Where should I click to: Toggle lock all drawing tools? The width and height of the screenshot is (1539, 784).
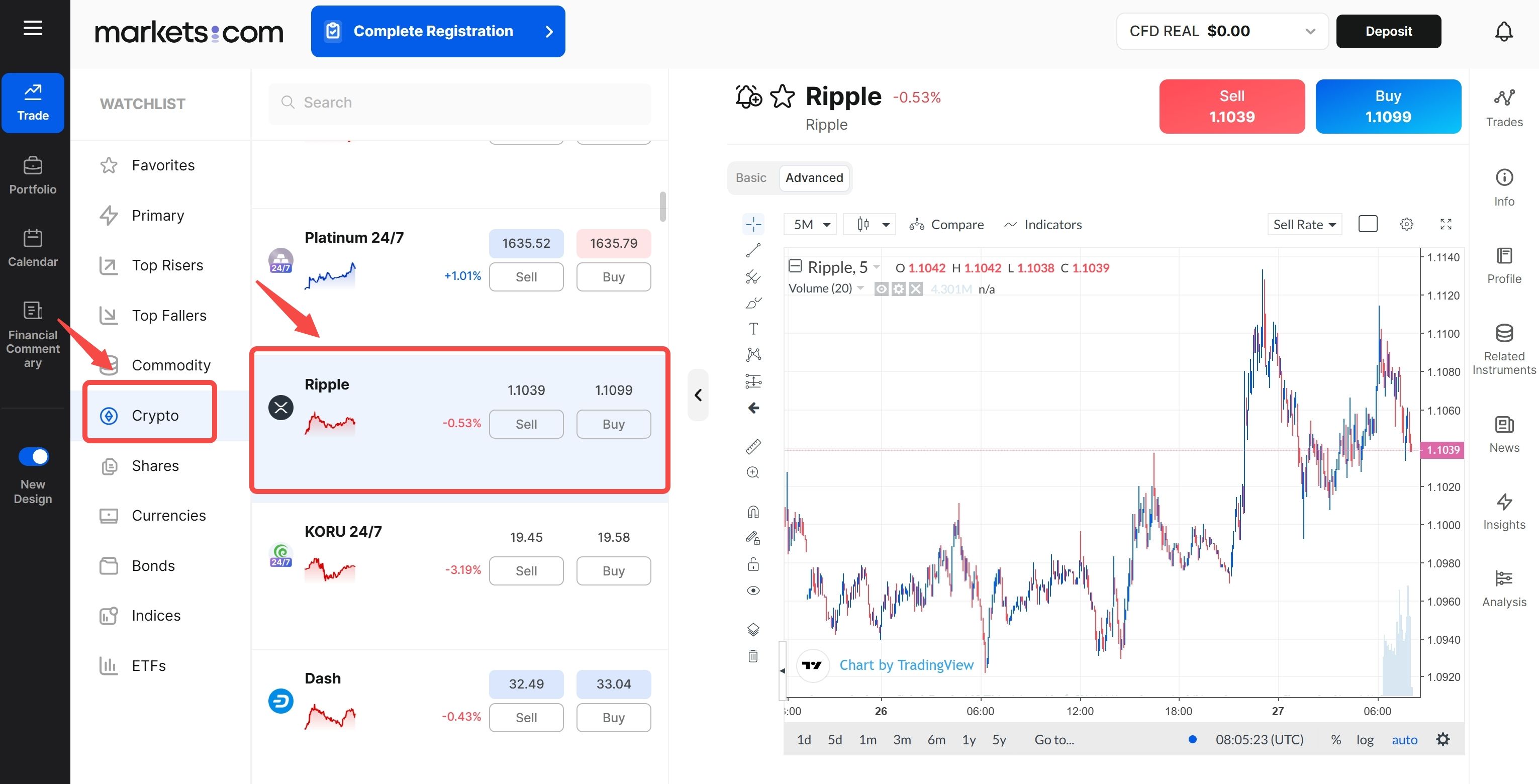tap(753, 564)
